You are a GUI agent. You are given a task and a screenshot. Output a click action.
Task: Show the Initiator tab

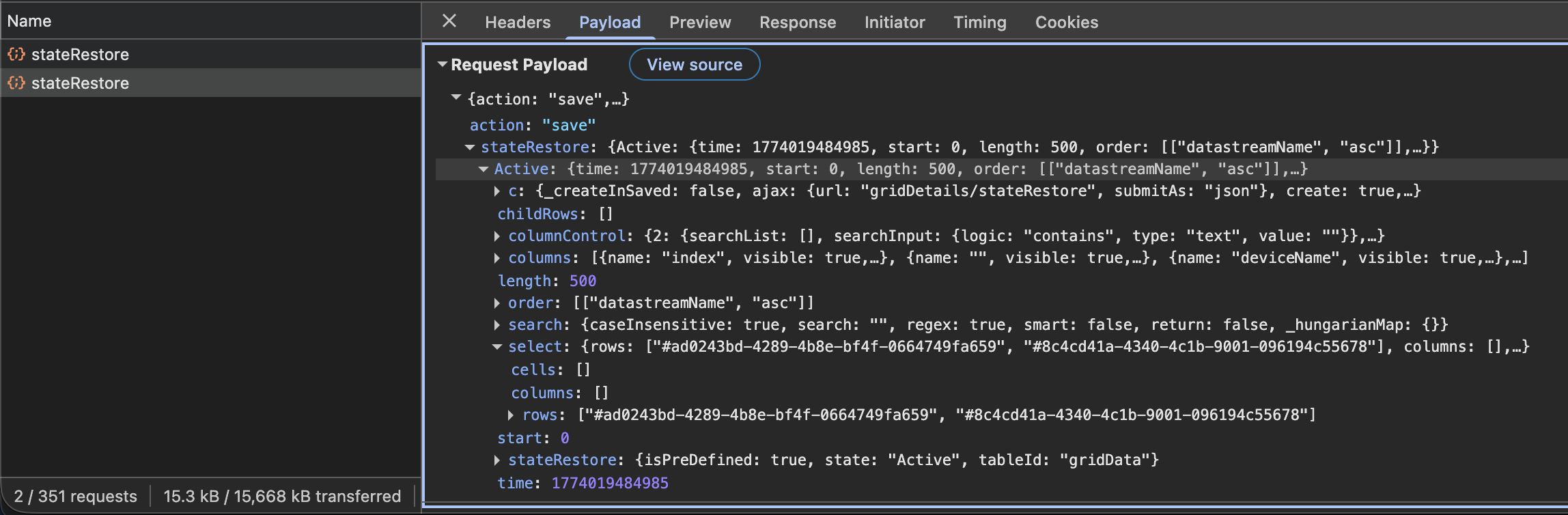coord(894,23)
